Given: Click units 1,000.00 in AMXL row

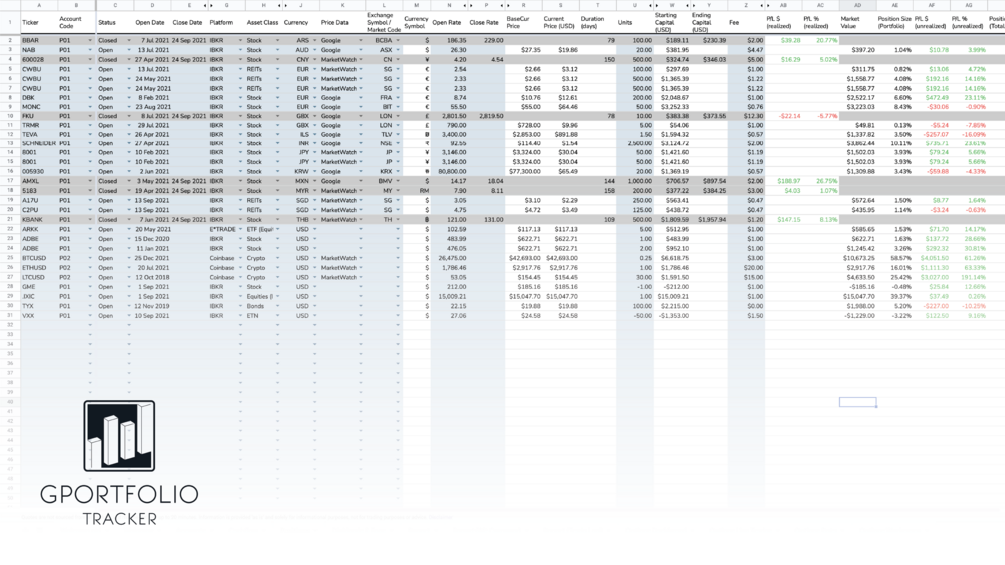Looking at the screenshot, I should pos(635,181).
